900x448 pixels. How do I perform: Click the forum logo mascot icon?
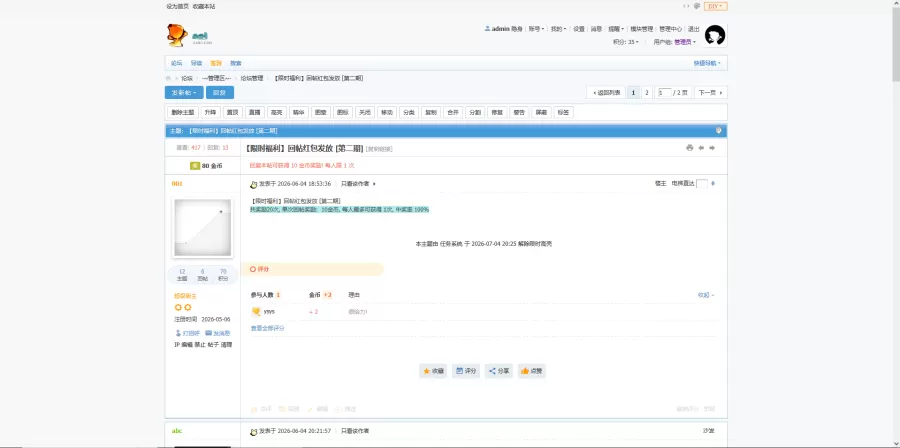177,35
